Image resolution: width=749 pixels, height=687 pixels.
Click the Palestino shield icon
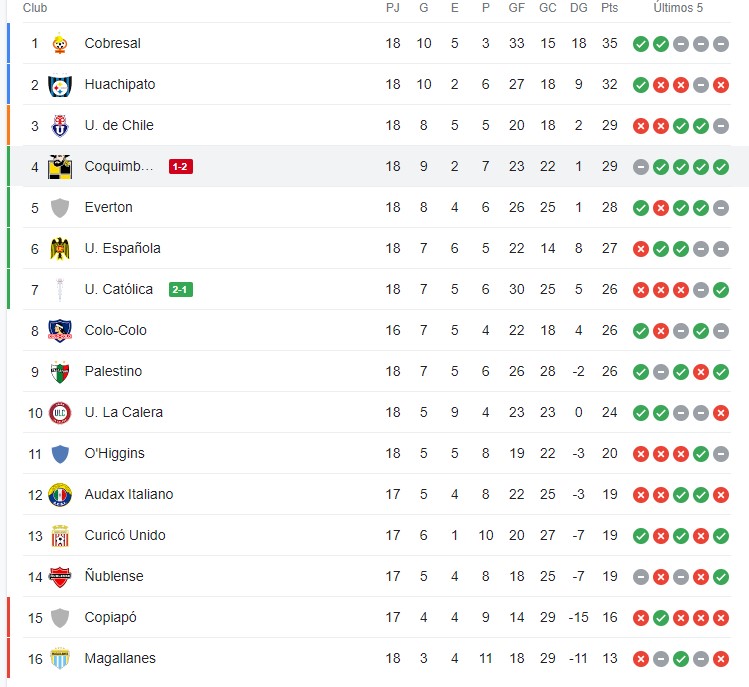click(x=60, y=372)
